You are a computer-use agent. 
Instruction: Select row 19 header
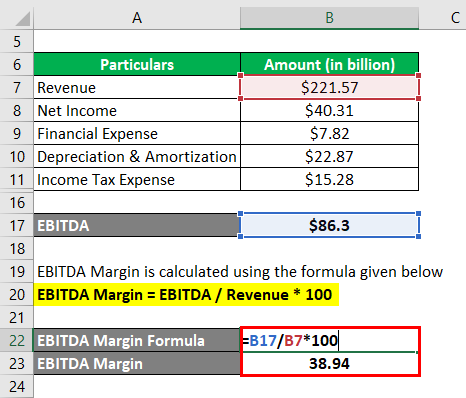[x=17, y=271]
